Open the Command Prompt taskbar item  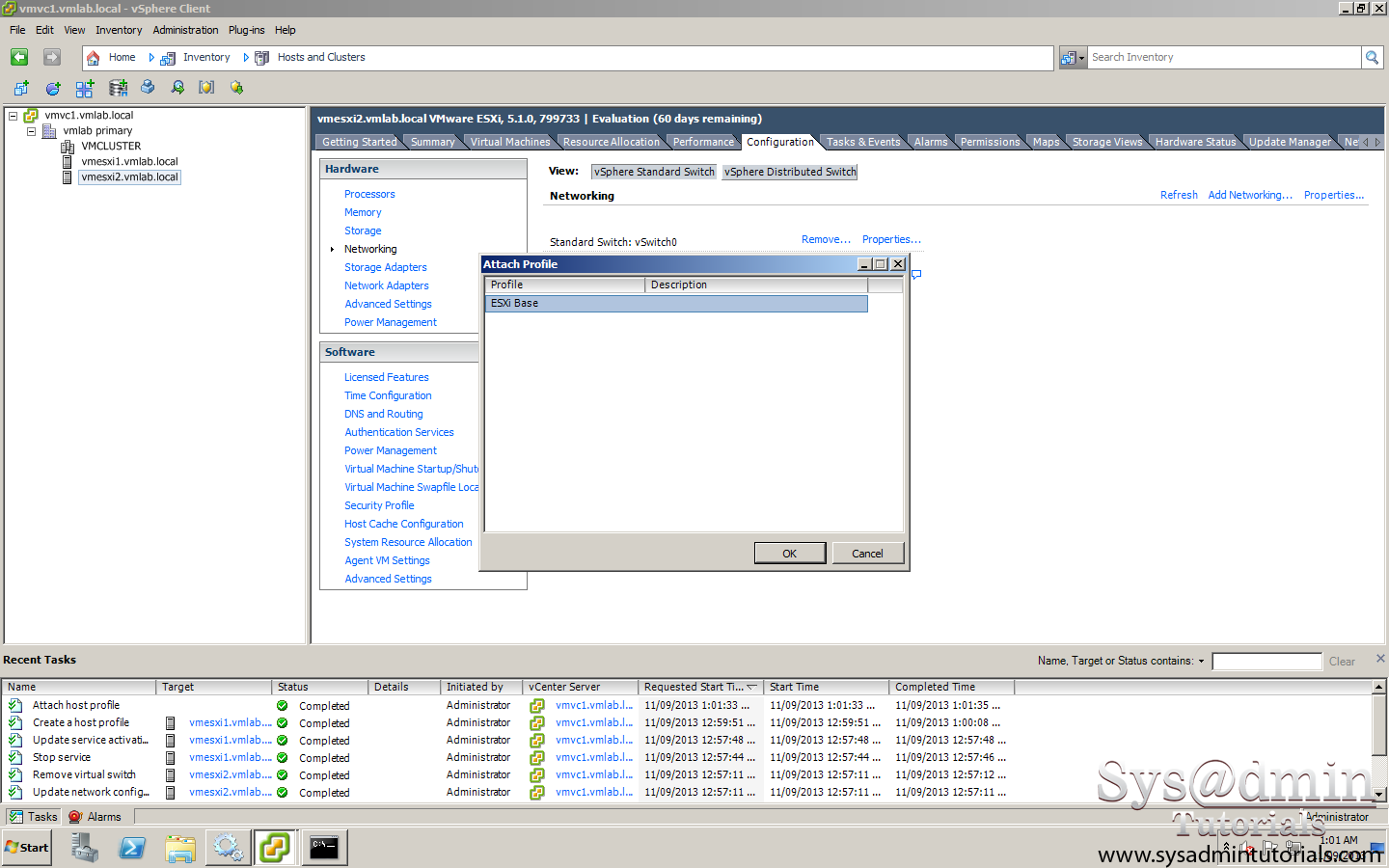(x=324, y=848)
